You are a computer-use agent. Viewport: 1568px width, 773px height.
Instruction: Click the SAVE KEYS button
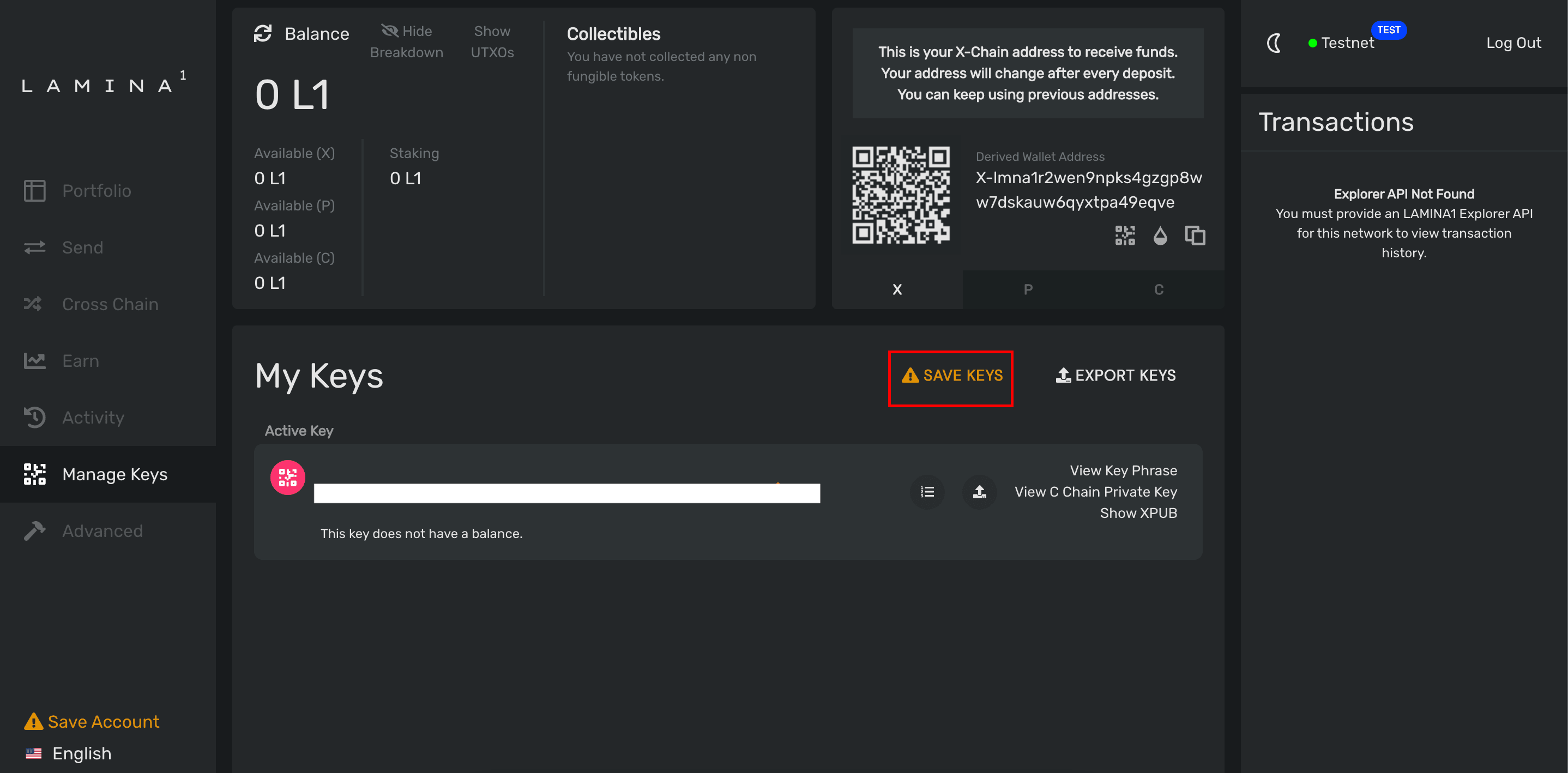tap(951, 375)
